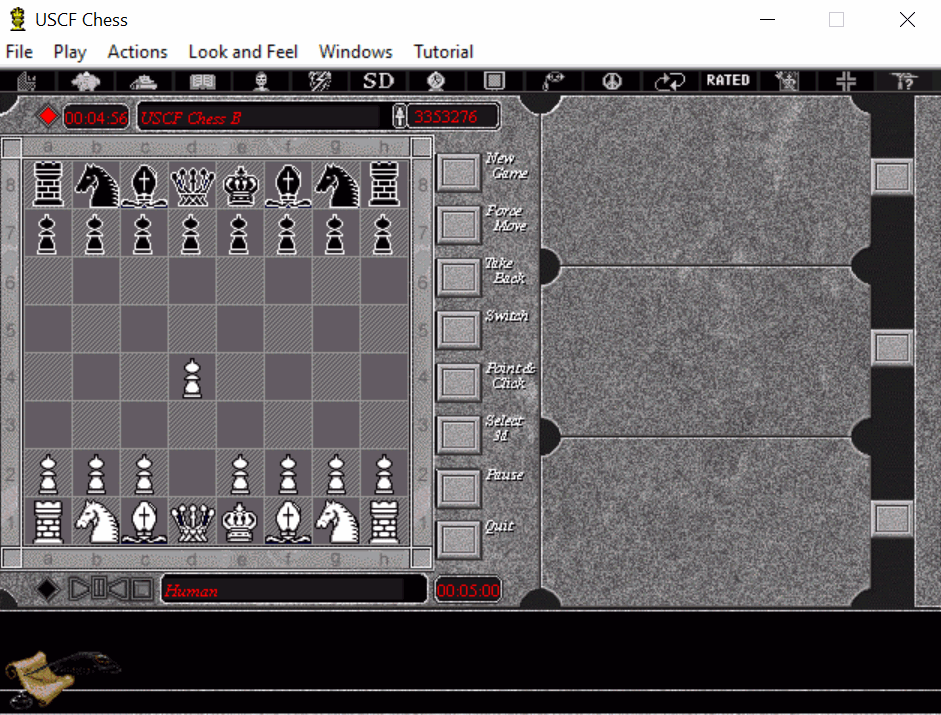Click the person bust toolbar icon
941x715 pixels.
coord(260,80)
